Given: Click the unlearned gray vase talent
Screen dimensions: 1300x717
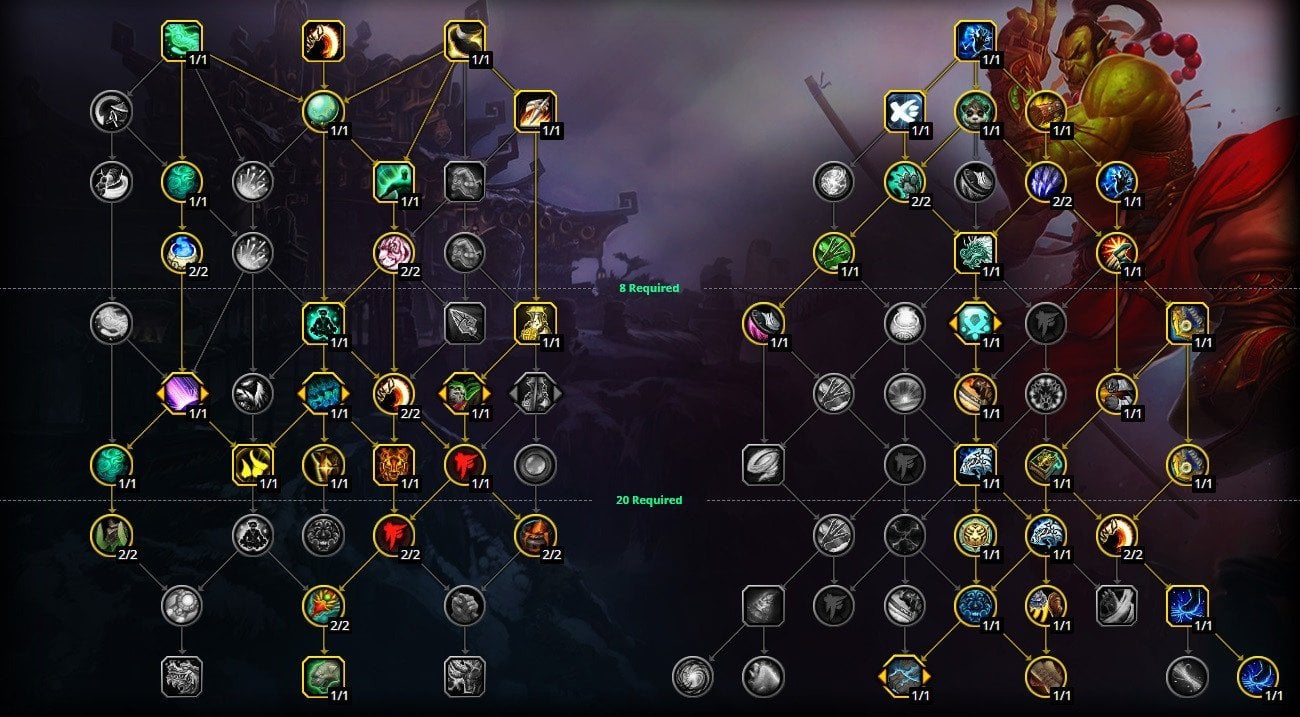Looking at the screenshot, I should click(905, 323).
